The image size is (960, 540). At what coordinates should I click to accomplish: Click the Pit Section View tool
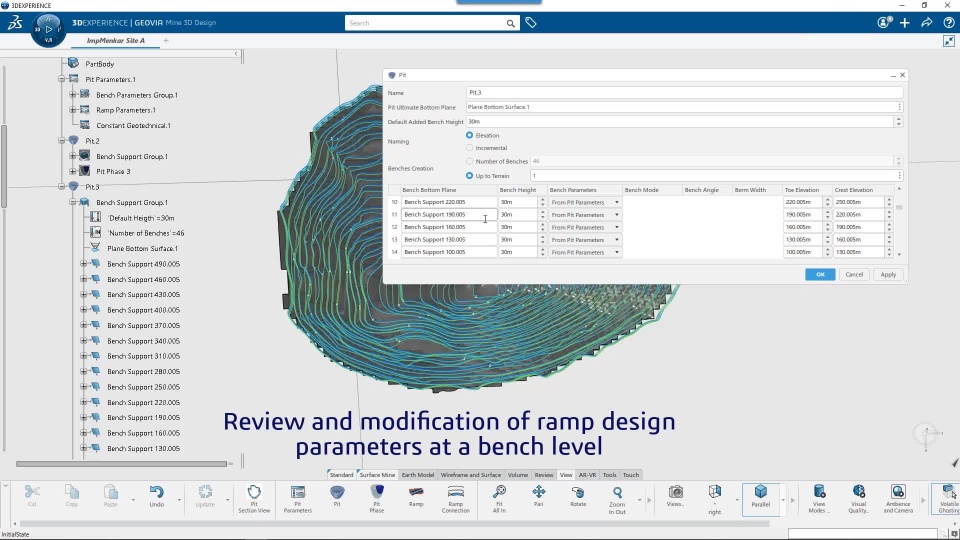point(253,498)
